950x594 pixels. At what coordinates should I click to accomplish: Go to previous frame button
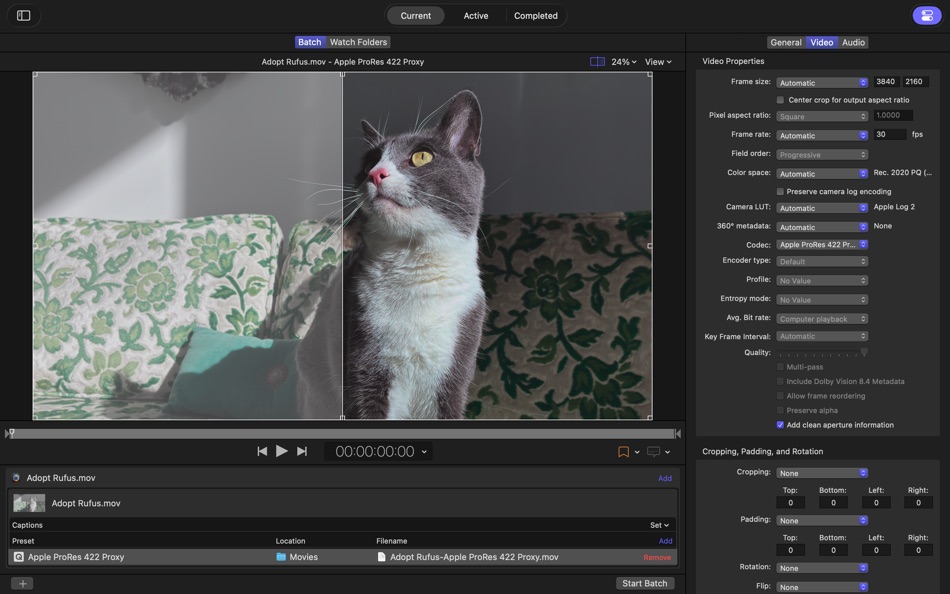pos(262,452)
